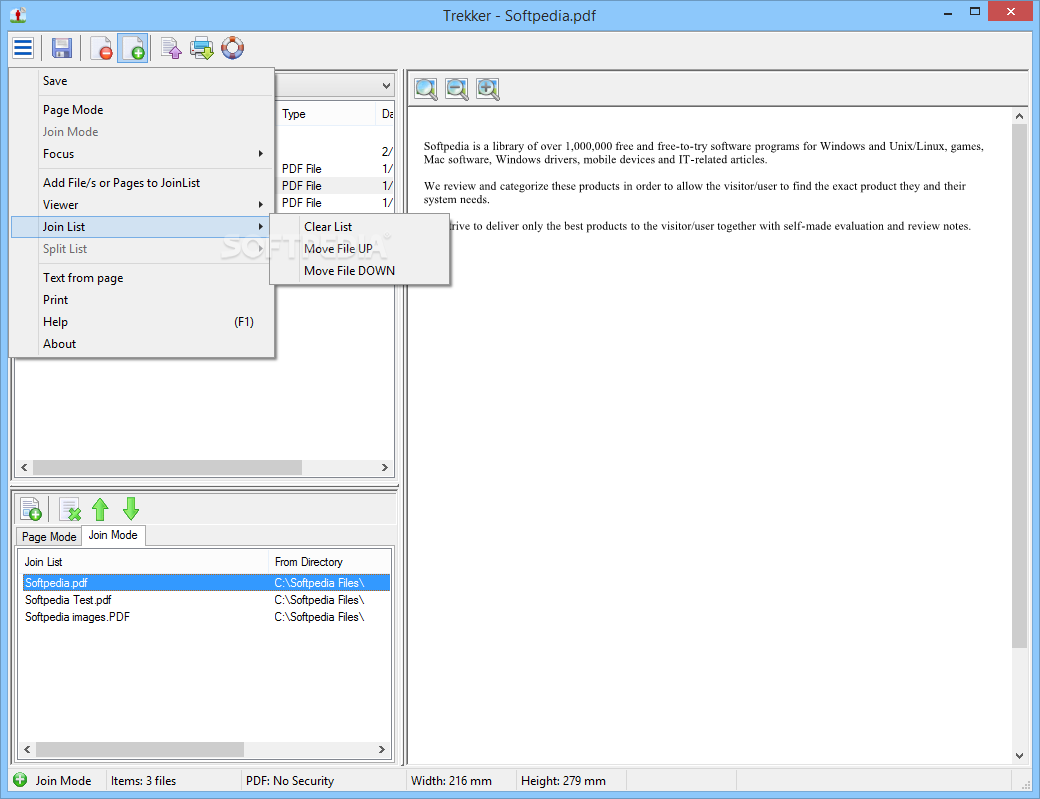Add file to join list icon
Screen dimensions: 1040x799
(31, 509)
